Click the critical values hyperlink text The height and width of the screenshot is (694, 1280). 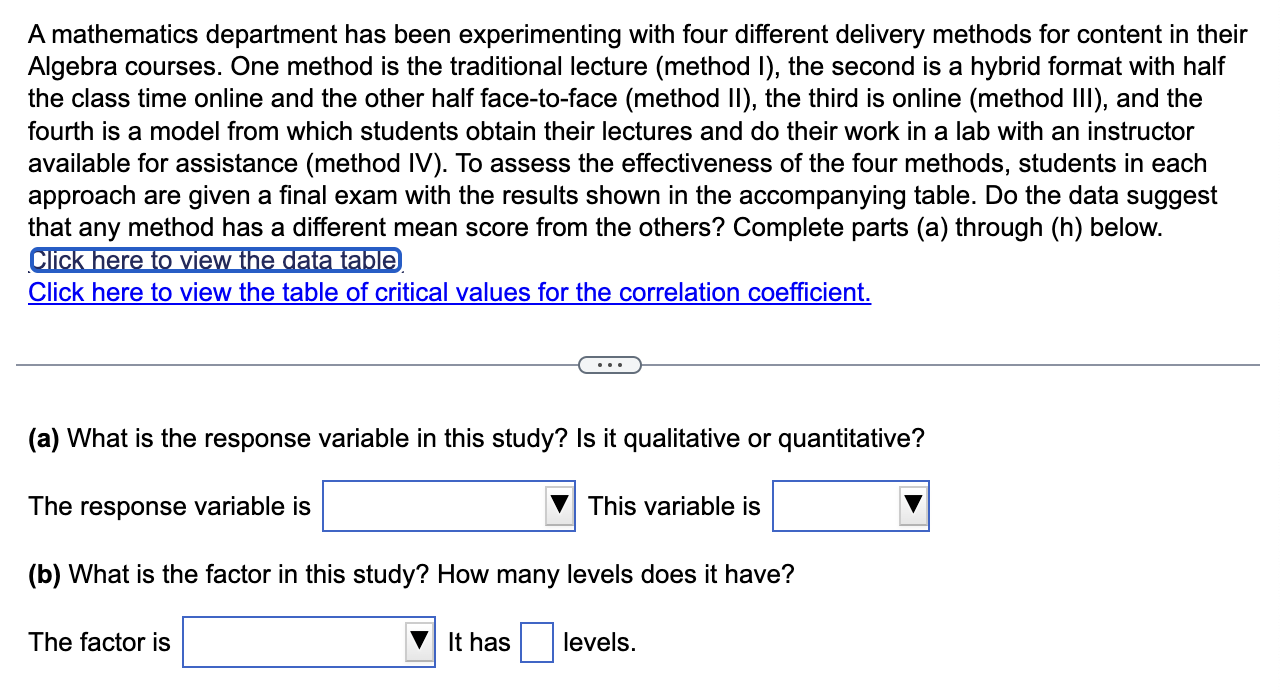coord(450,292)
